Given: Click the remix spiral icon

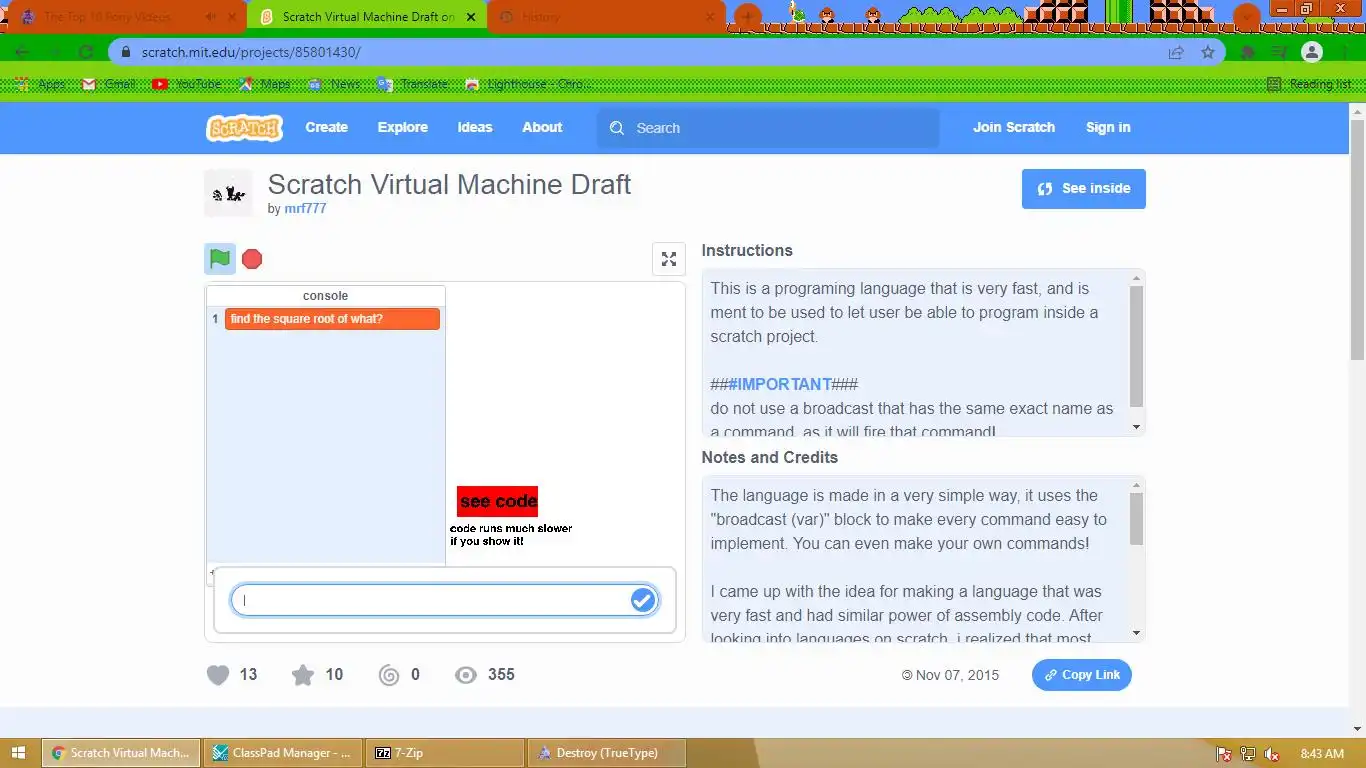Looking at the screenshot, I should click(389, 675).
